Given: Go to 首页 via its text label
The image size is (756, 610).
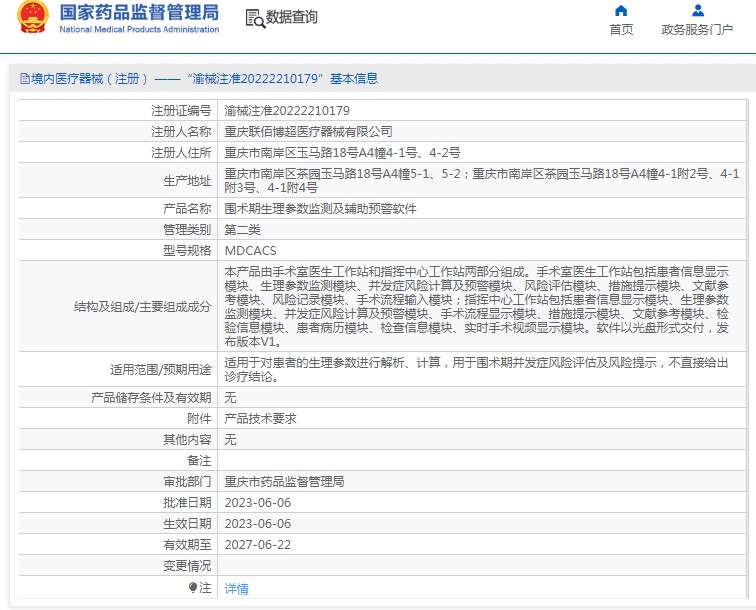Looking at the screenshot, I should point(621,30).
